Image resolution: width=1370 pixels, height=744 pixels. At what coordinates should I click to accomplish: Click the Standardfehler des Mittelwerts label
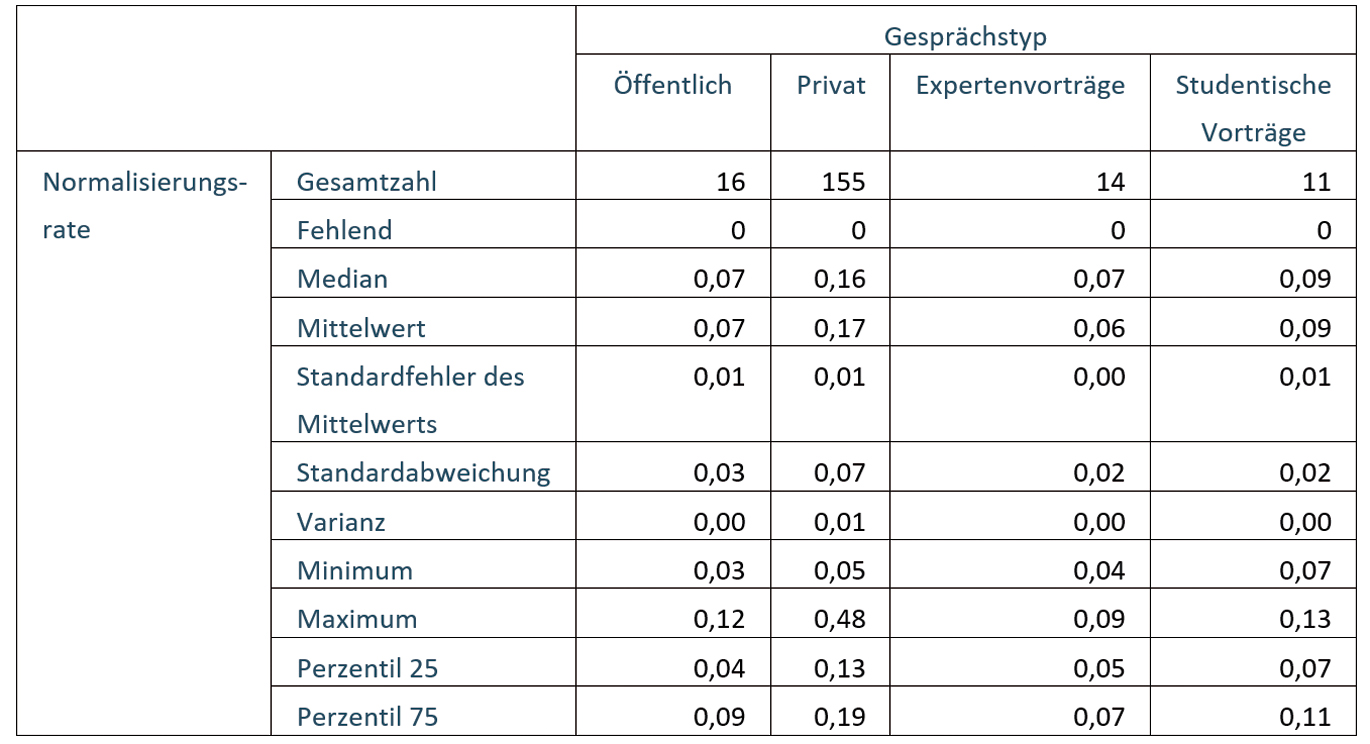point(410,400)
